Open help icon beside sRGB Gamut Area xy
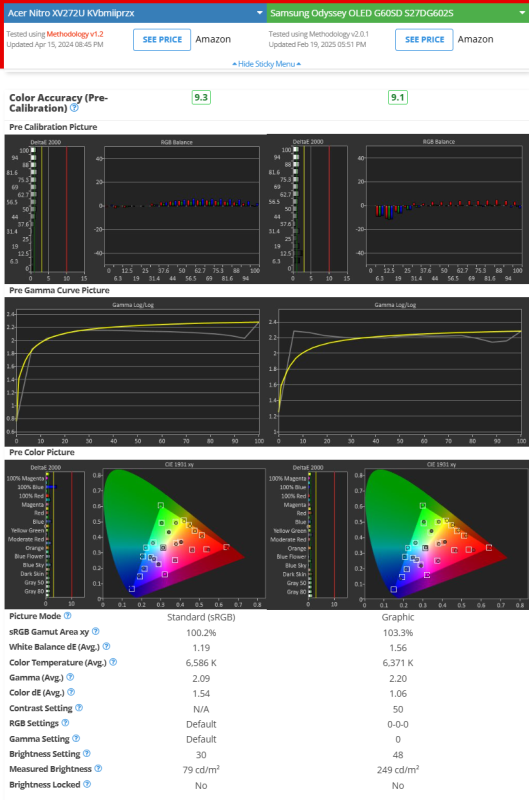The image size is (529, 800). tap(95, 631)
